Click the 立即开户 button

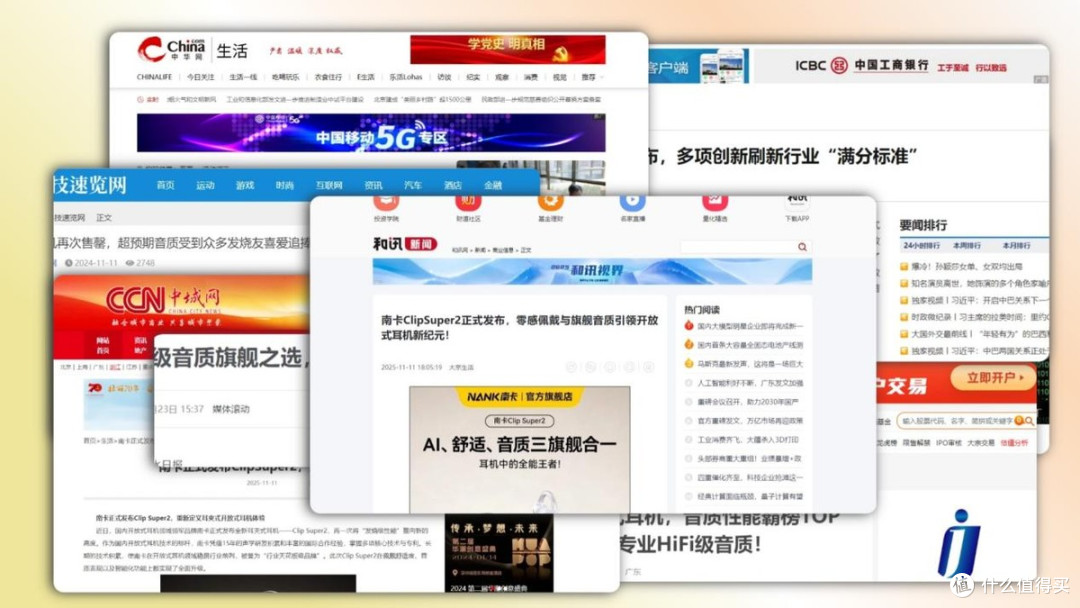[993, 377]
